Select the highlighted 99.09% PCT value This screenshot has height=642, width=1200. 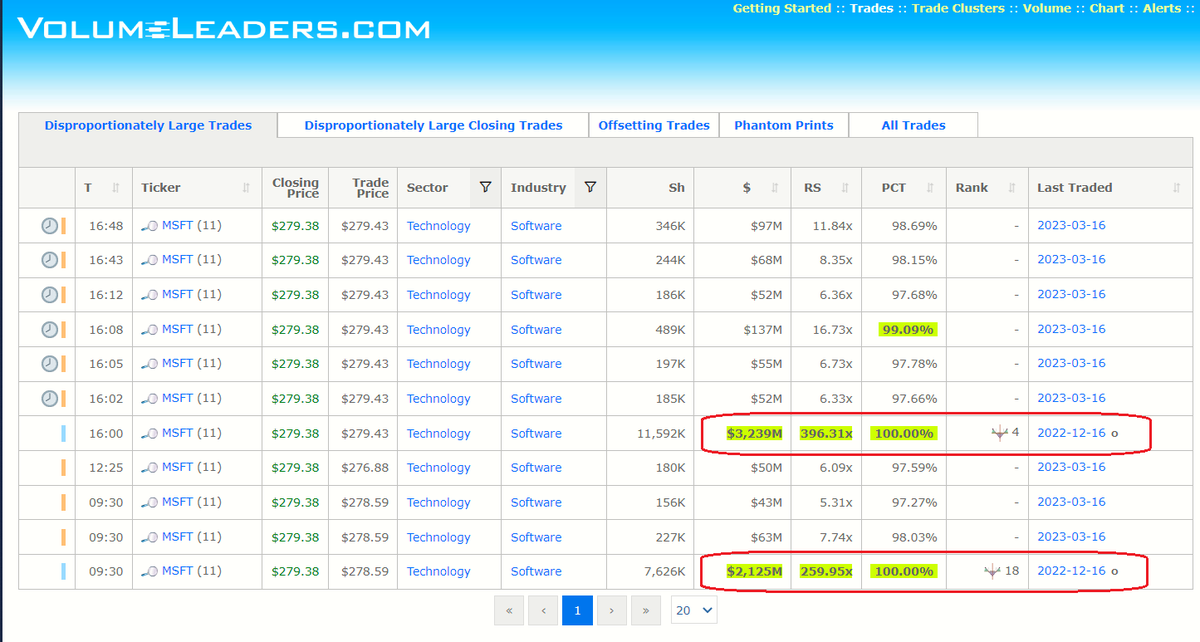[908, 329]
